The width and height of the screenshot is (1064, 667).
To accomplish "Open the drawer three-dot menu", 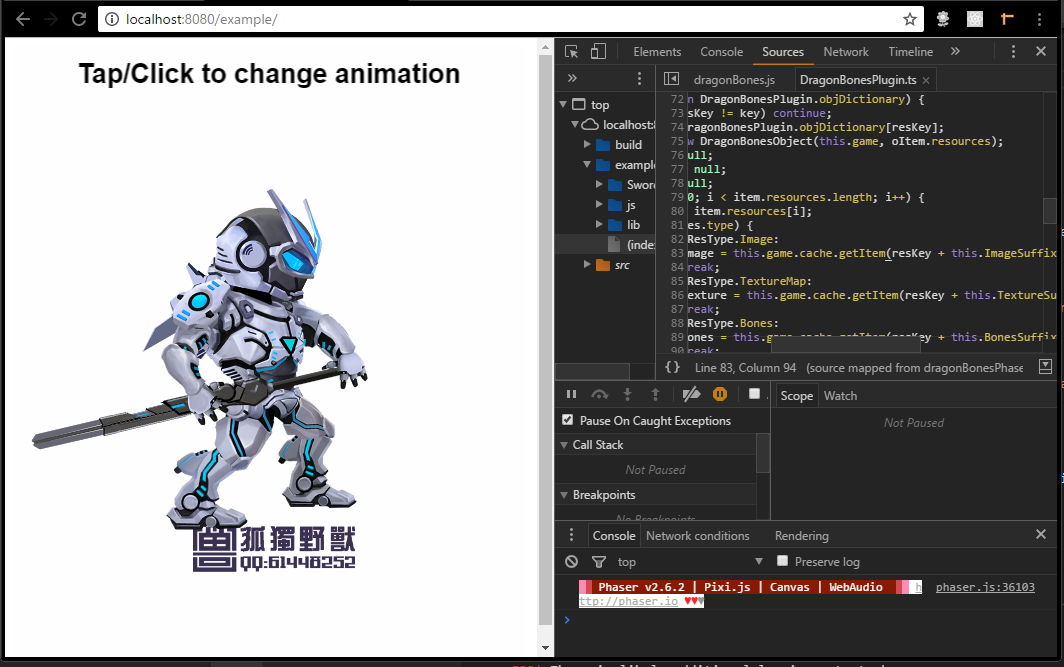I will pos(571,535).
